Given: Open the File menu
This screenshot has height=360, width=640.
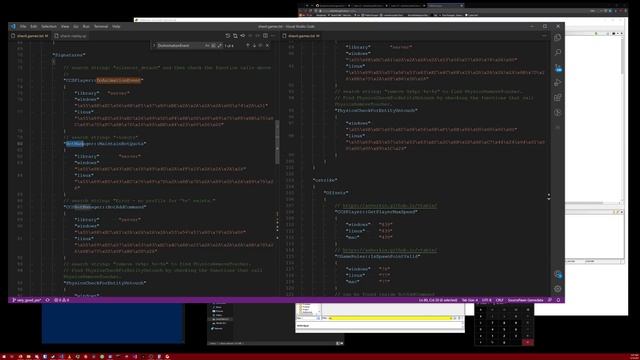Looking at the screenshot, I should pos(23,27).
